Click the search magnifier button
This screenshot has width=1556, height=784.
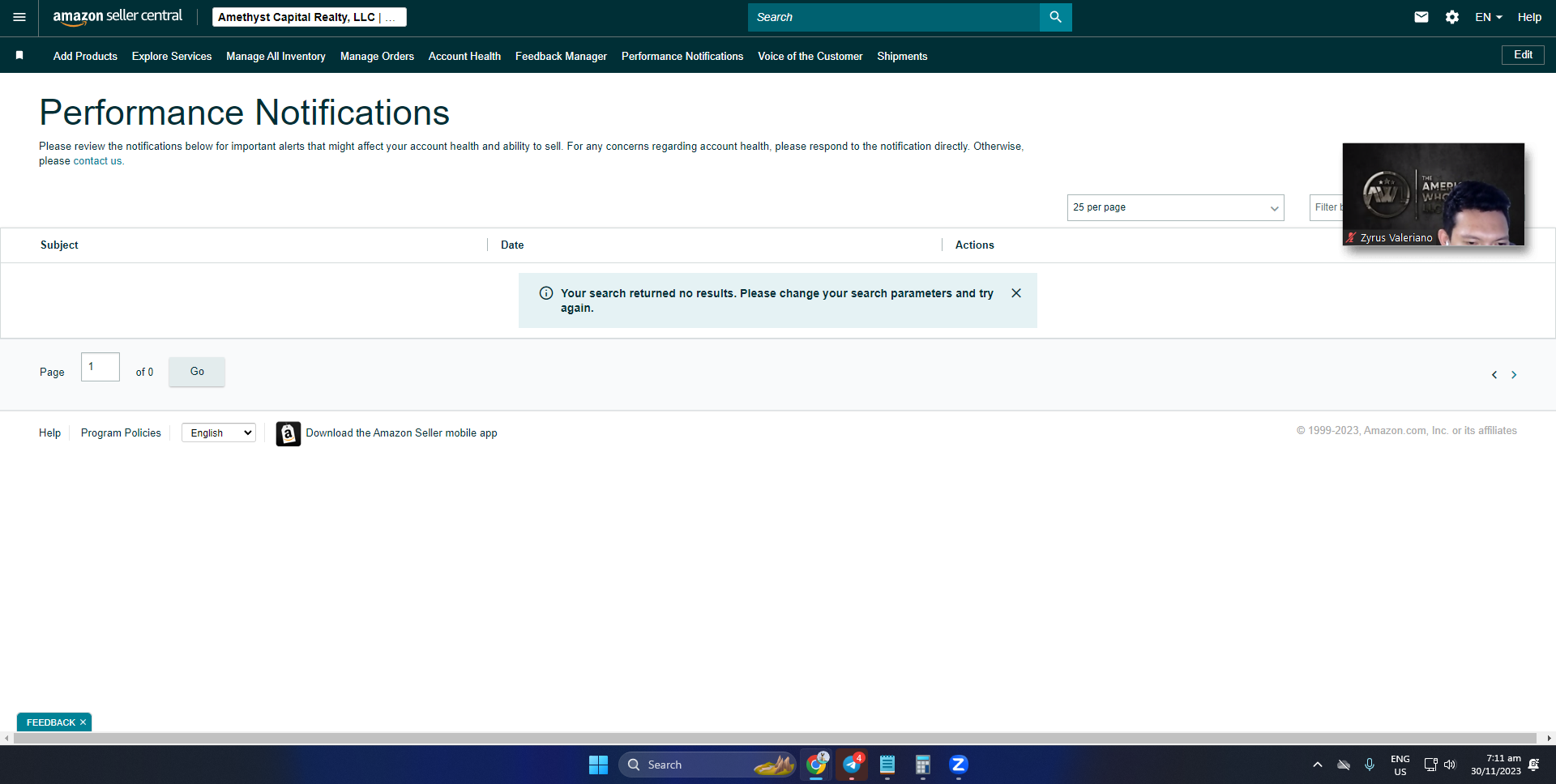tap(1055, 17)
